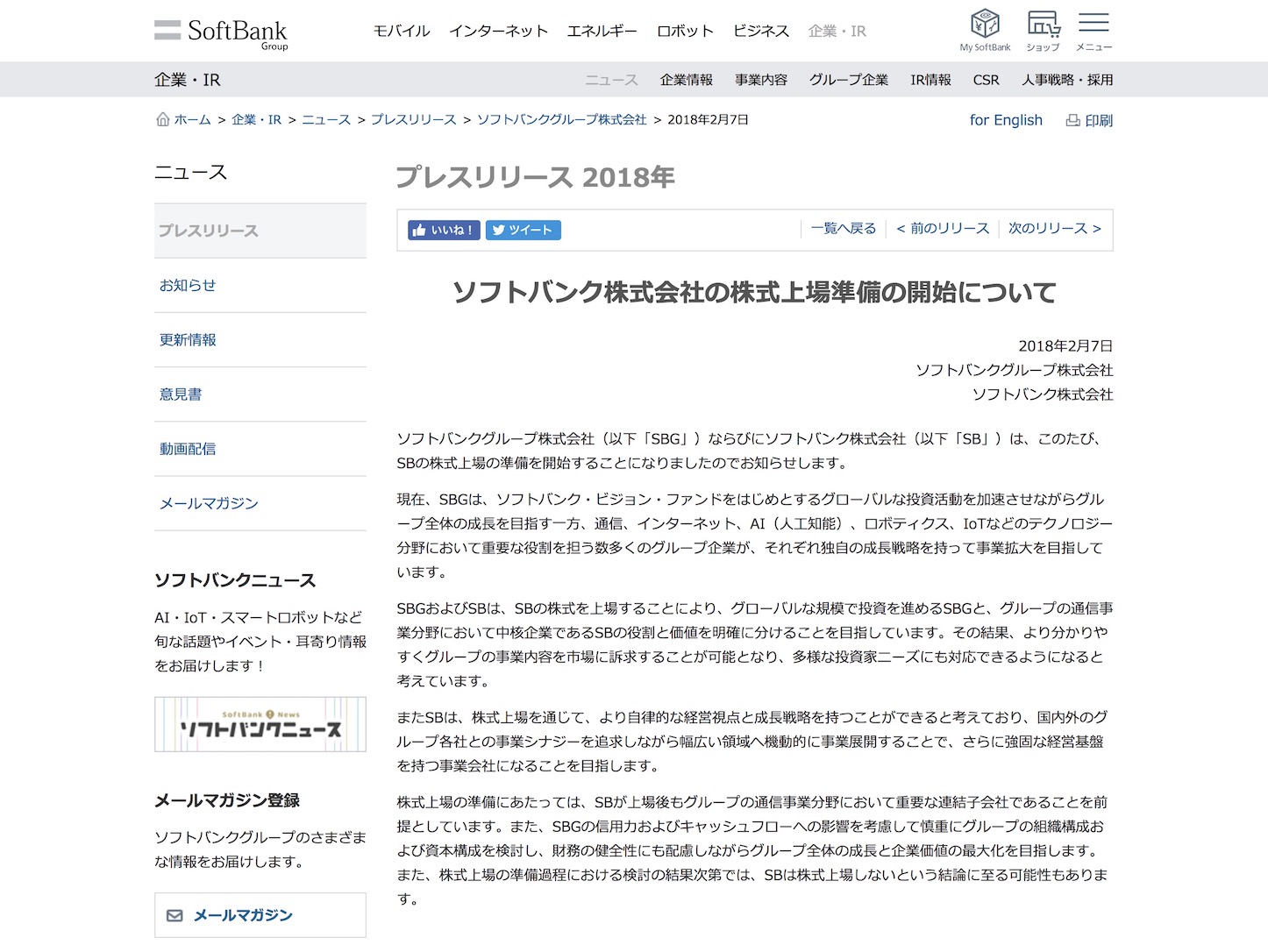Image resolution: width=1268 pixels, height=952 pixels.
Task: Click the home icon in breadcrumb
Action: [x=162, y=119]
